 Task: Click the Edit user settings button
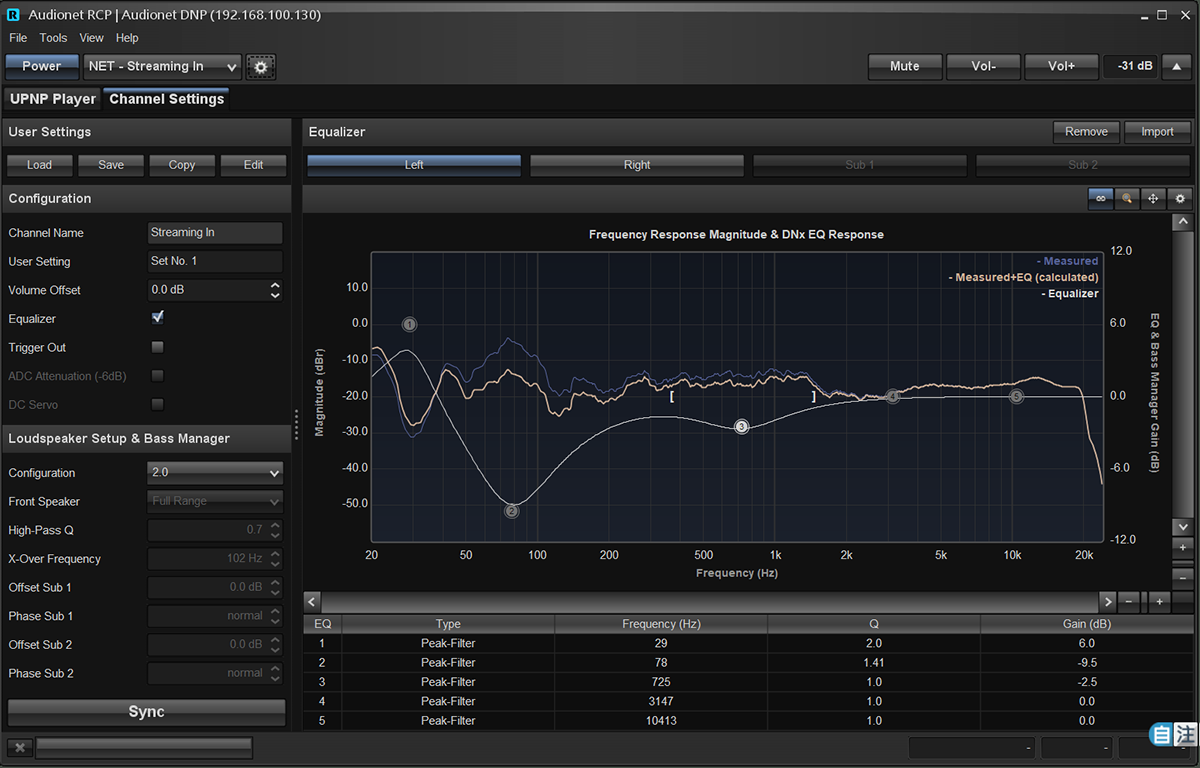(254, 165)
